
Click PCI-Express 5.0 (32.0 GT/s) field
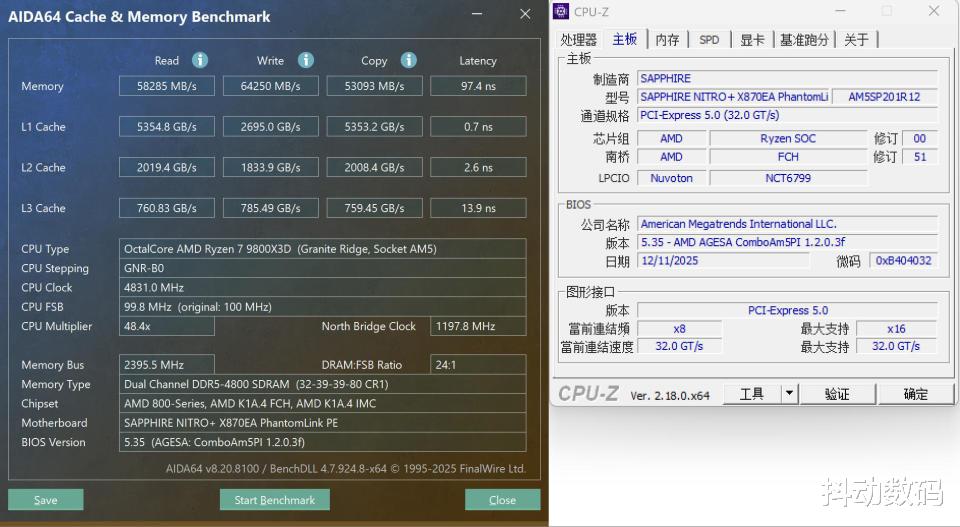(787, 115)
